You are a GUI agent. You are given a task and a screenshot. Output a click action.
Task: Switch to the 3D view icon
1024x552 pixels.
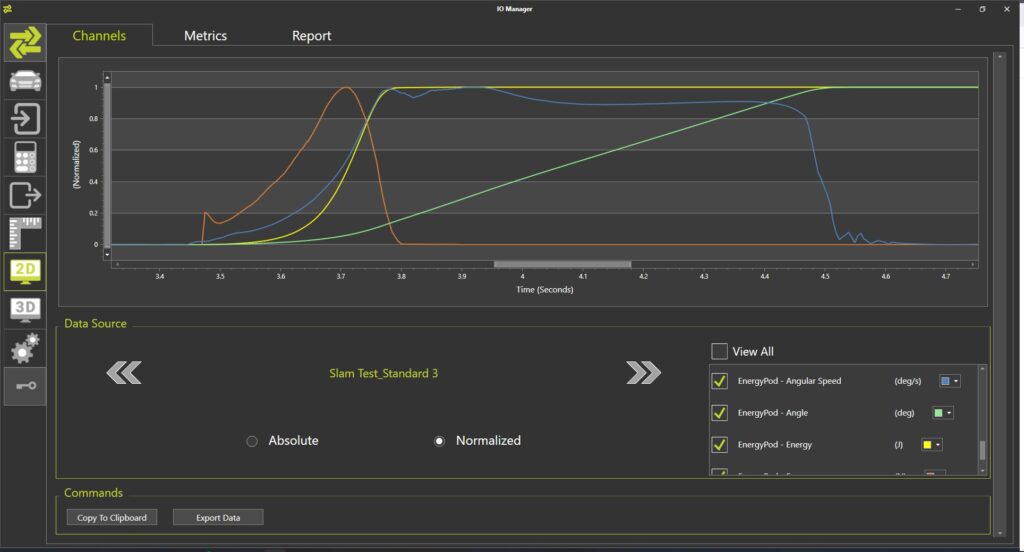pyautogui.click(x=25, y=309)
